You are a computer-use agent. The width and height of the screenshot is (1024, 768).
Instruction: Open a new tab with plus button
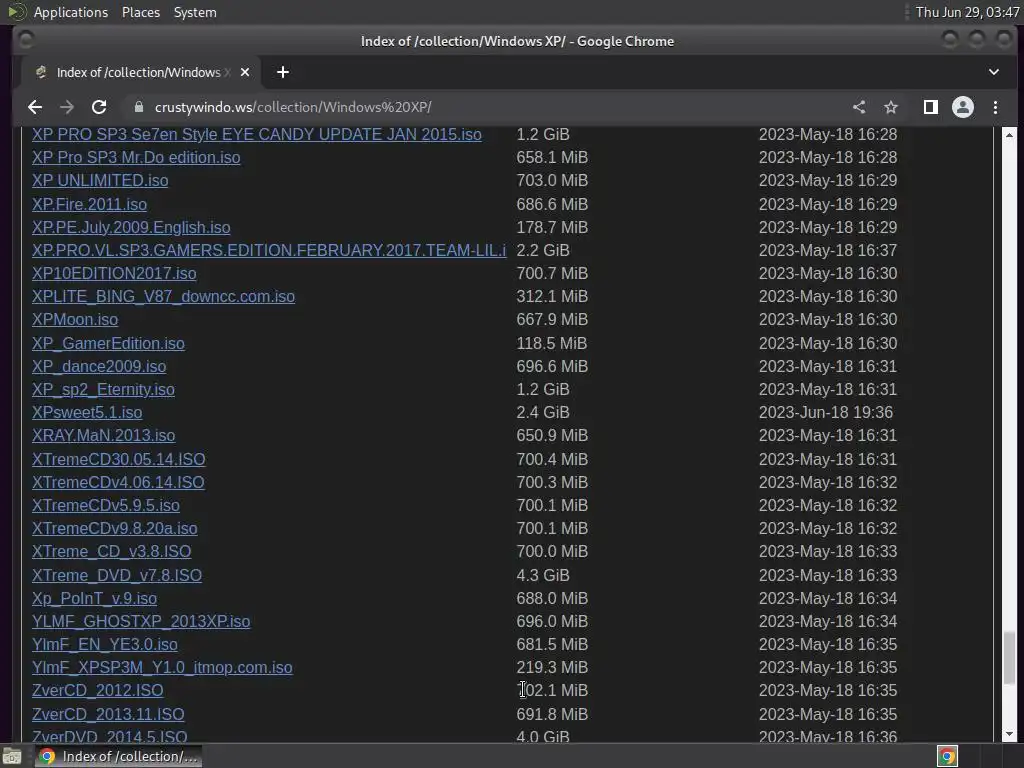pyautogui.click(x=283, y=72)
